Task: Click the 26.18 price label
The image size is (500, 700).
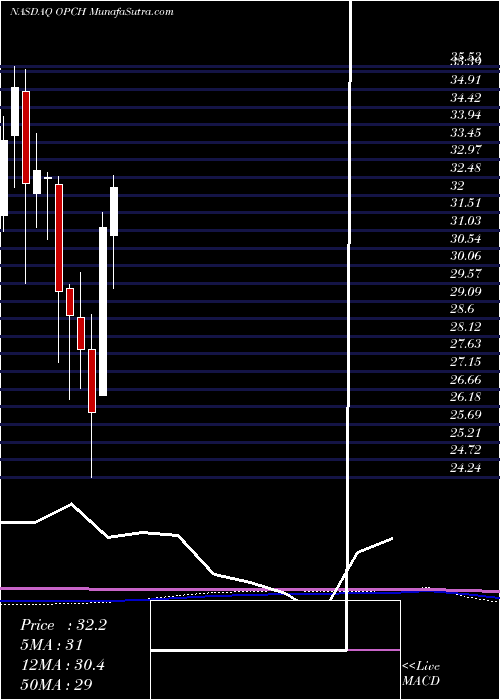Action: [466, 397]
